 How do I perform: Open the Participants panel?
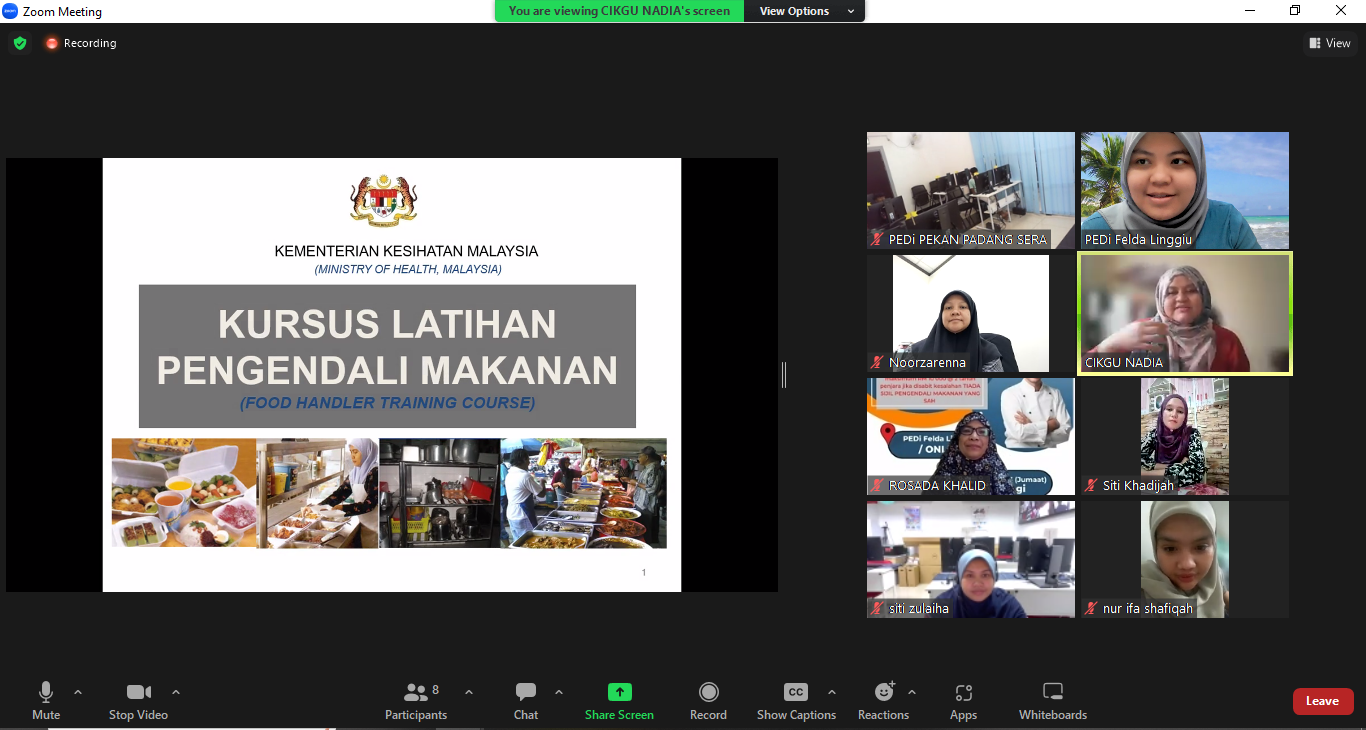click(416, 701)
